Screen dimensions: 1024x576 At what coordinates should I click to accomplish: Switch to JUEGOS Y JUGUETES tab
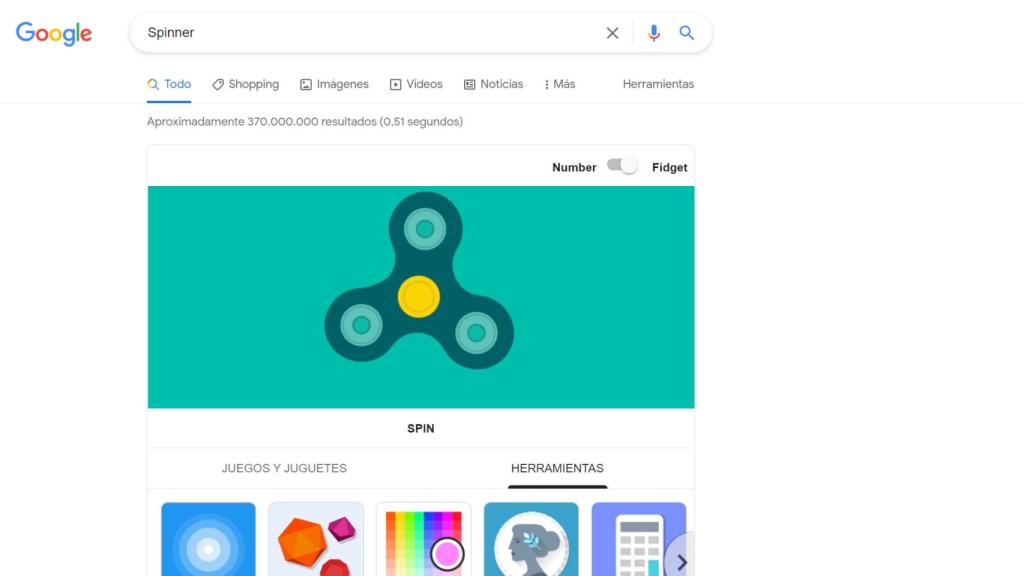(x=284, y=468)
